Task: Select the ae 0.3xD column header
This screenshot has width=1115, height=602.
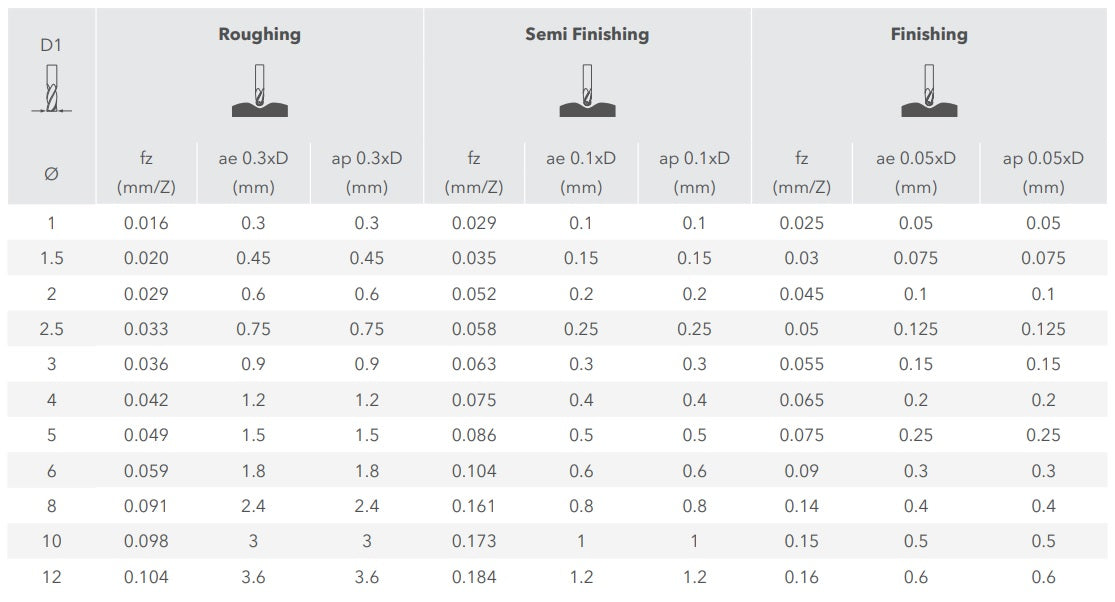Action: tap(253, 172)
